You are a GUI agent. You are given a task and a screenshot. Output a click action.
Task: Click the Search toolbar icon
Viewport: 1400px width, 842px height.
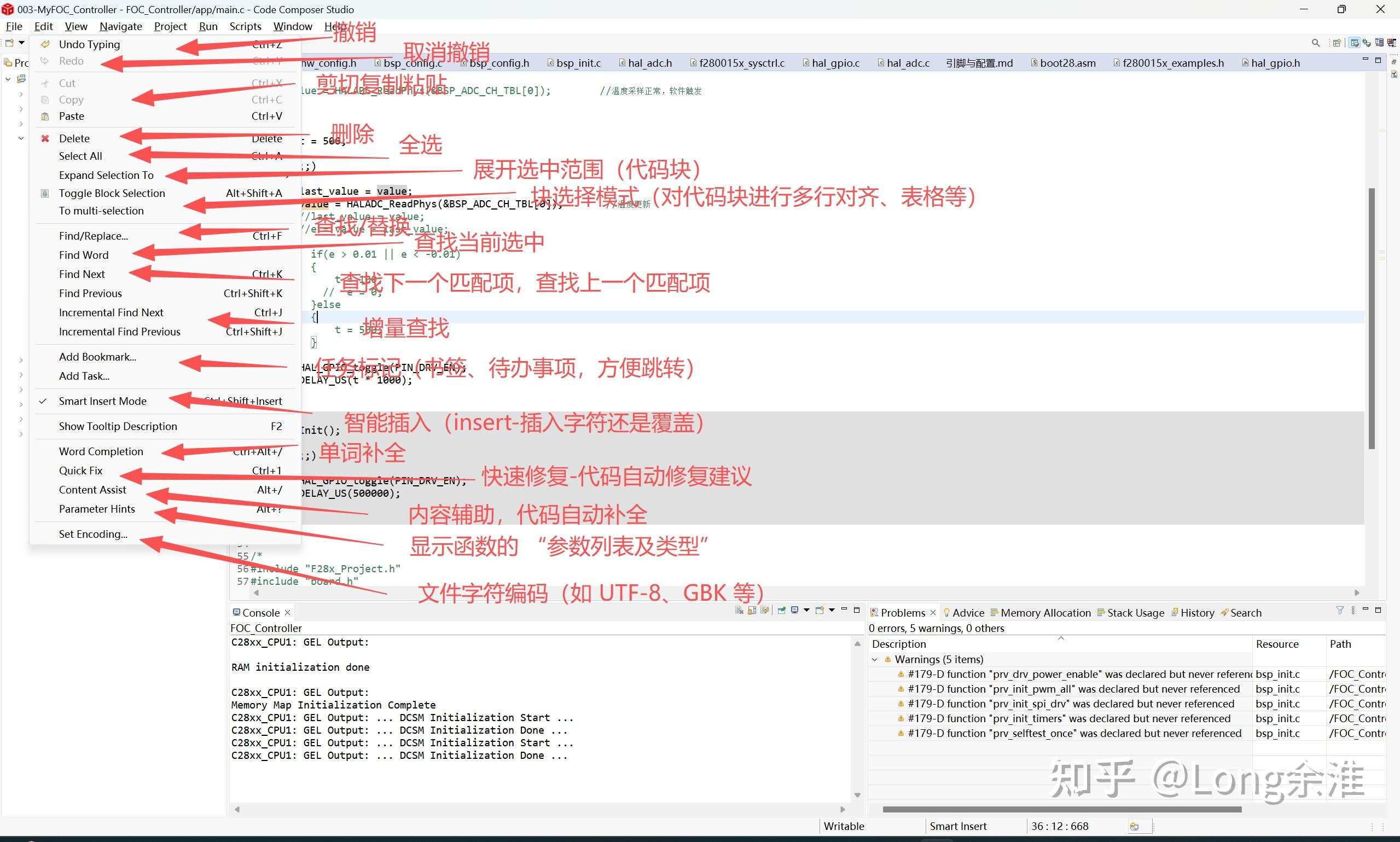pyautogui.click(x=1316, y=43)
